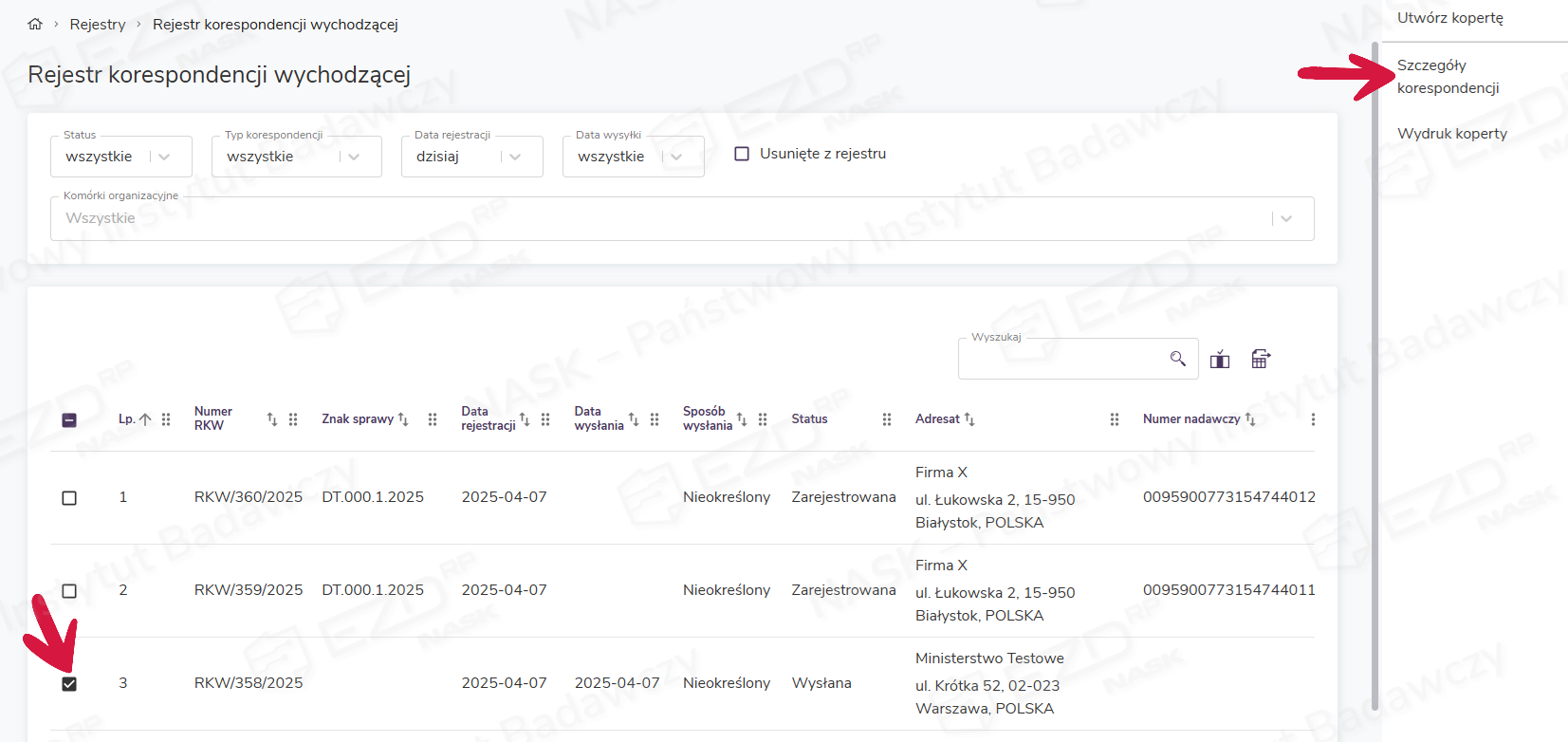The image size is (1568, 742).
Task: Open the Komórki organizacyjne dropdown
Action: point(1285,219)
